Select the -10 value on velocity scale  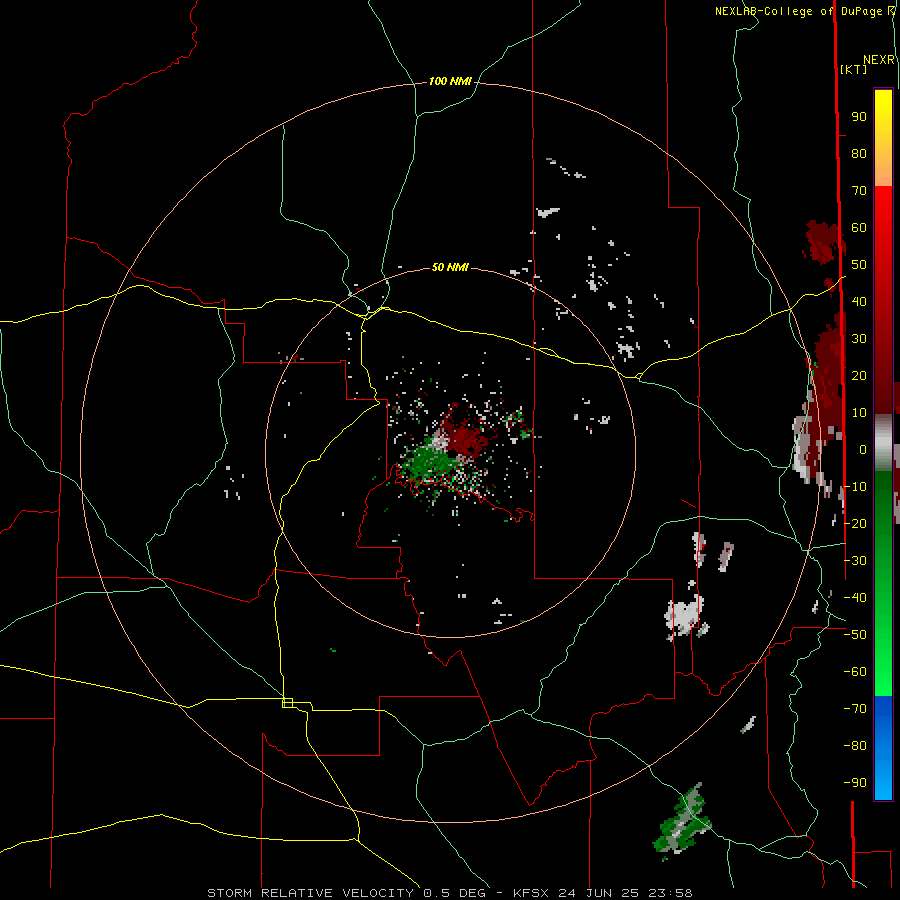pyautogui.click(x=855, y=487)
